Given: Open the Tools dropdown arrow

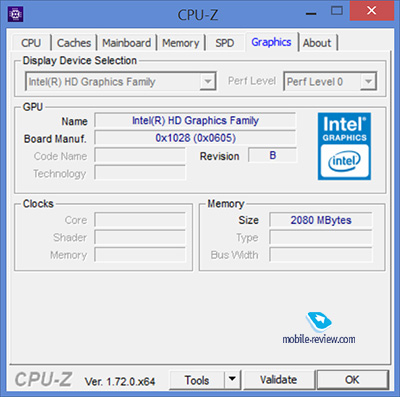Looking at the screenshot, I should click(232, 379).
